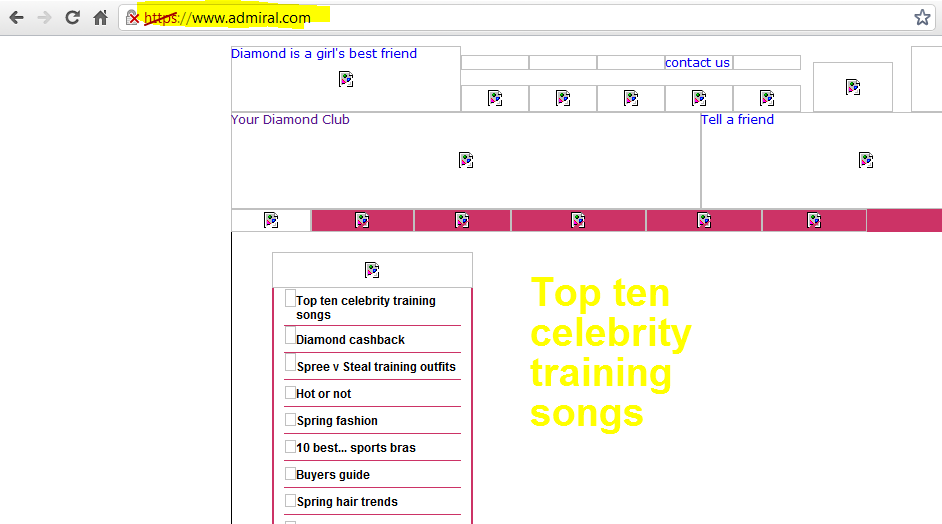This screenshot has height=524, width=942.
Task: Click the broken image below contact us link
Action: coord(698,98)
